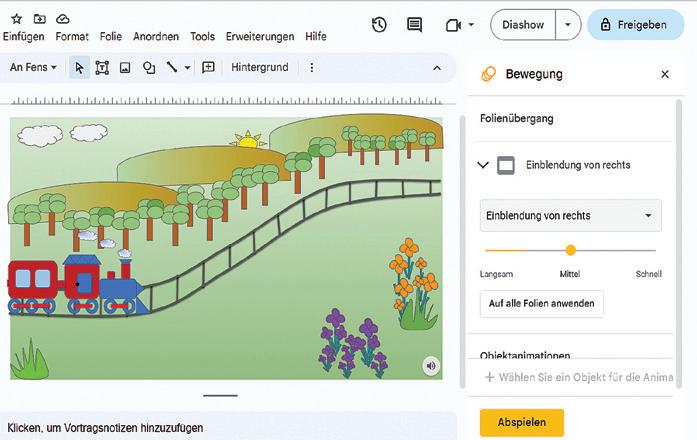Click the Abspielen button
697x440 pixels.
pos(521,422)
